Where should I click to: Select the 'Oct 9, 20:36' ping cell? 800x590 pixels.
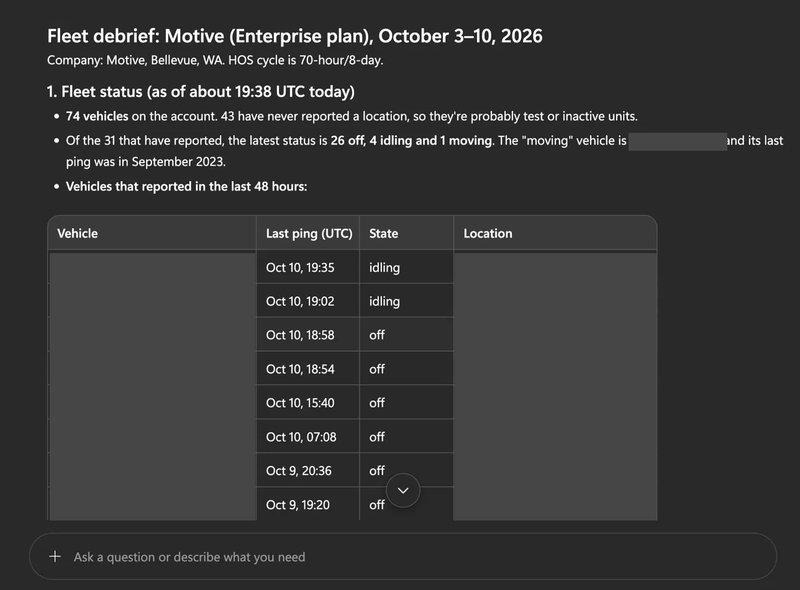click(308, 471)
